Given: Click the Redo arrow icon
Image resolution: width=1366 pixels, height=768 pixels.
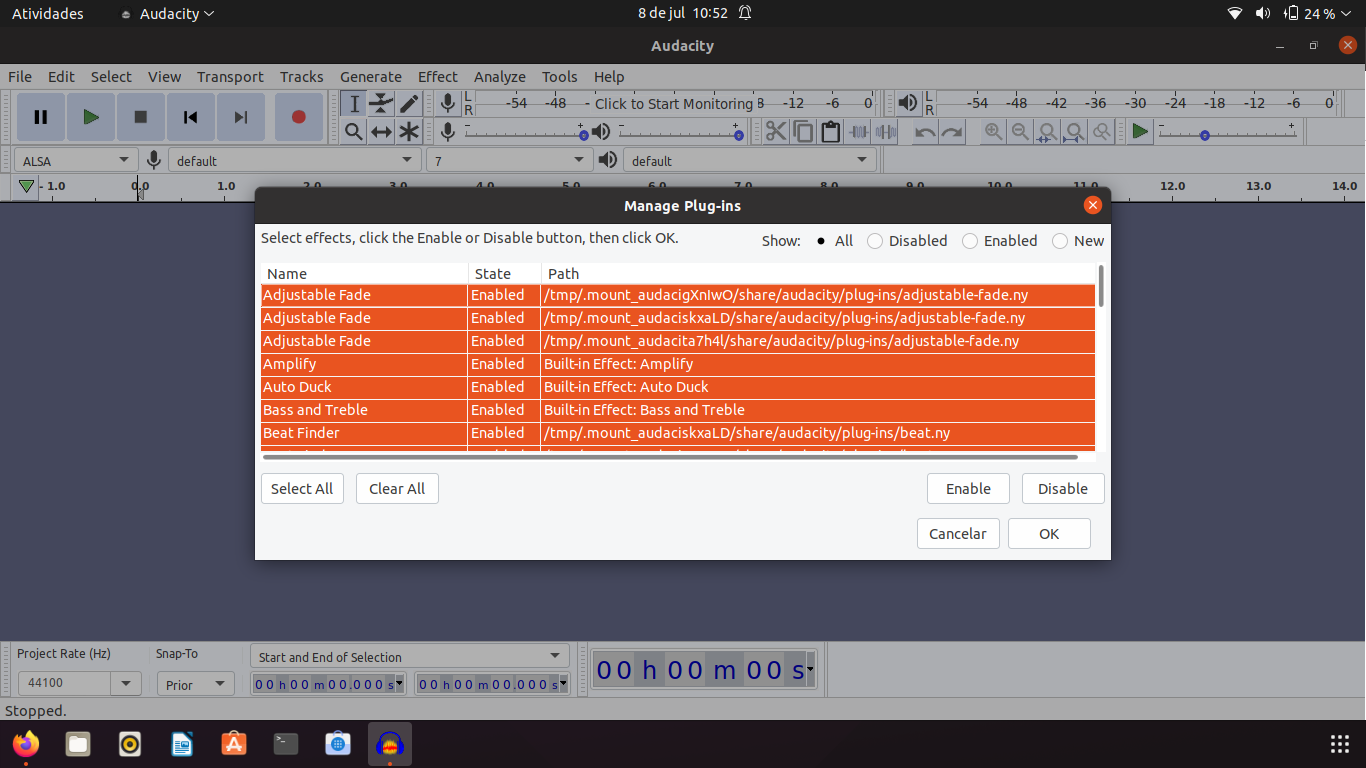Looking at the screenshot, I should [952, 131].
